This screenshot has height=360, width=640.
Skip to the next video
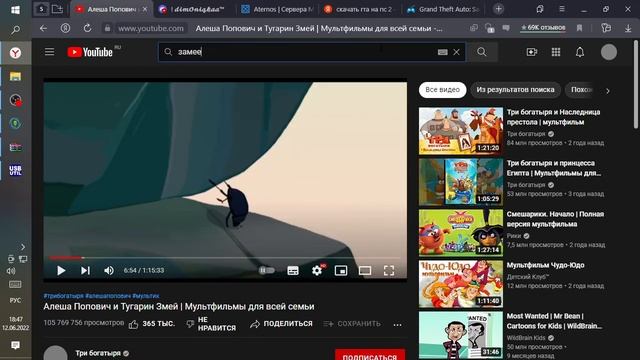(85, 270)
